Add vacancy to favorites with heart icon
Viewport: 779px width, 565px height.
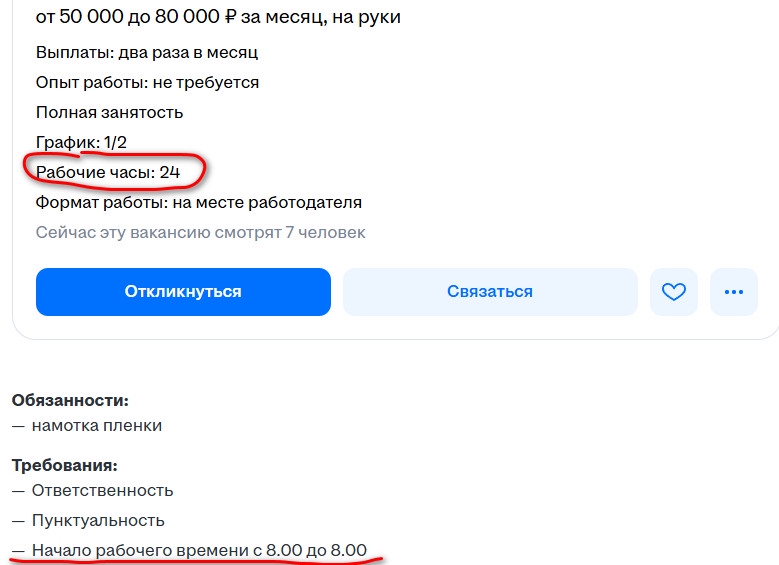[674, 292]
